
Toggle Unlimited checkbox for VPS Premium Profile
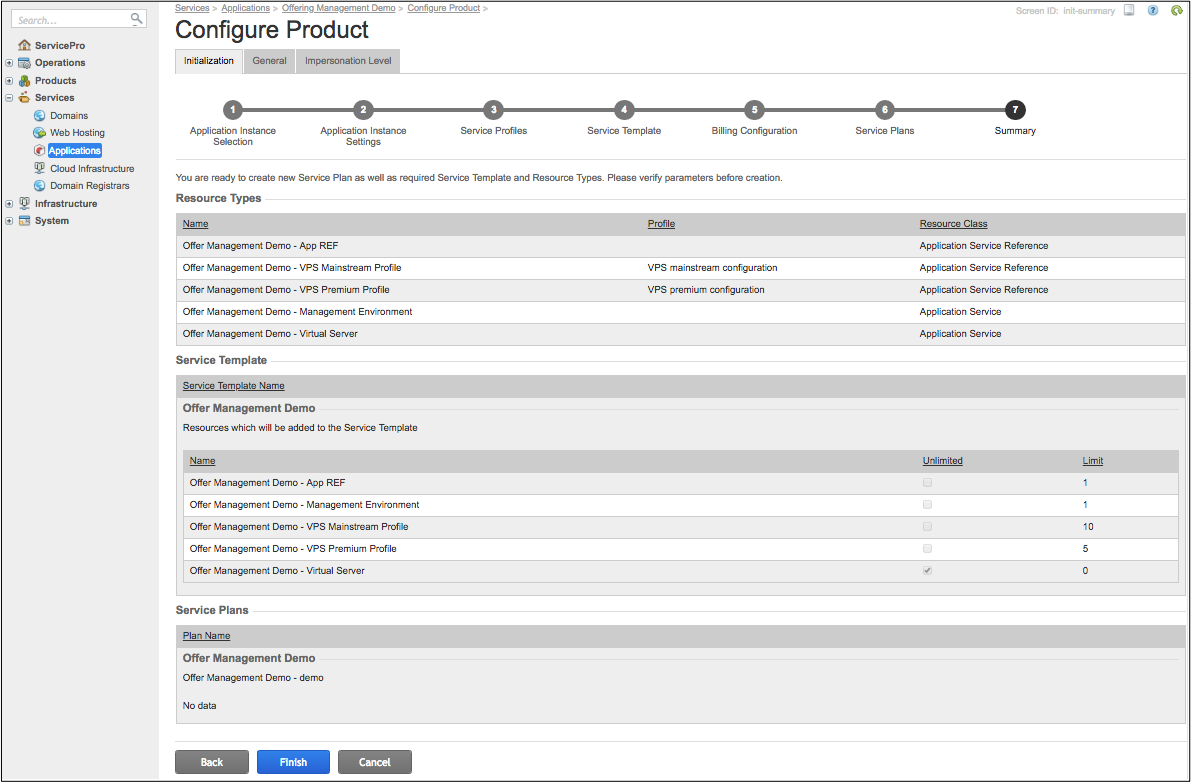click(927, 549)
